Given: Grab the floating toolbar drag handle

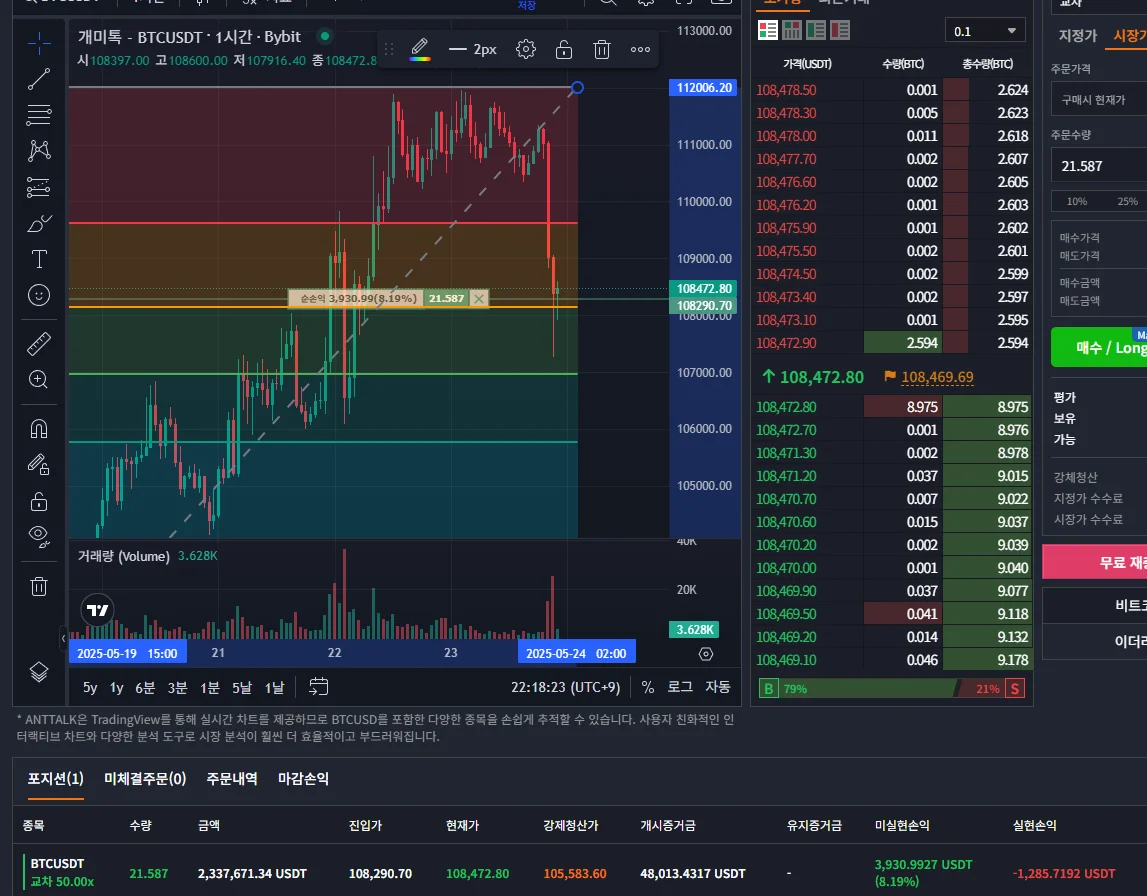Looking at the screenshot, I should (x=389, y=49).
